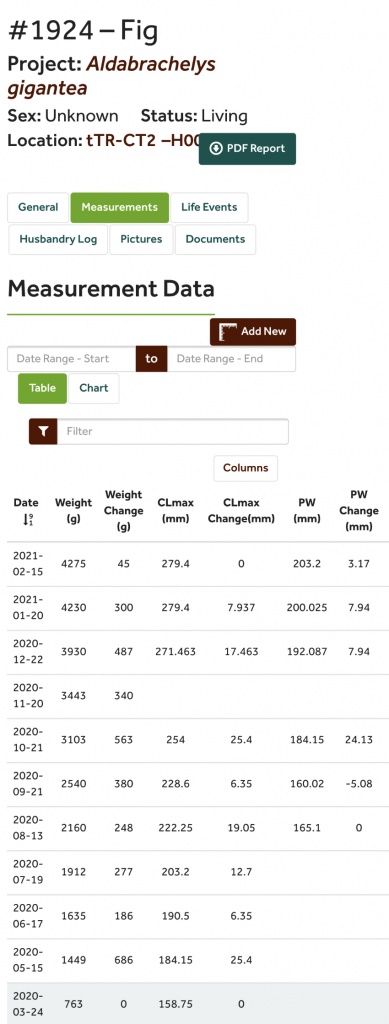The image size is (389, 1024).
Task: Open the General tab
Action: [38, 208]
